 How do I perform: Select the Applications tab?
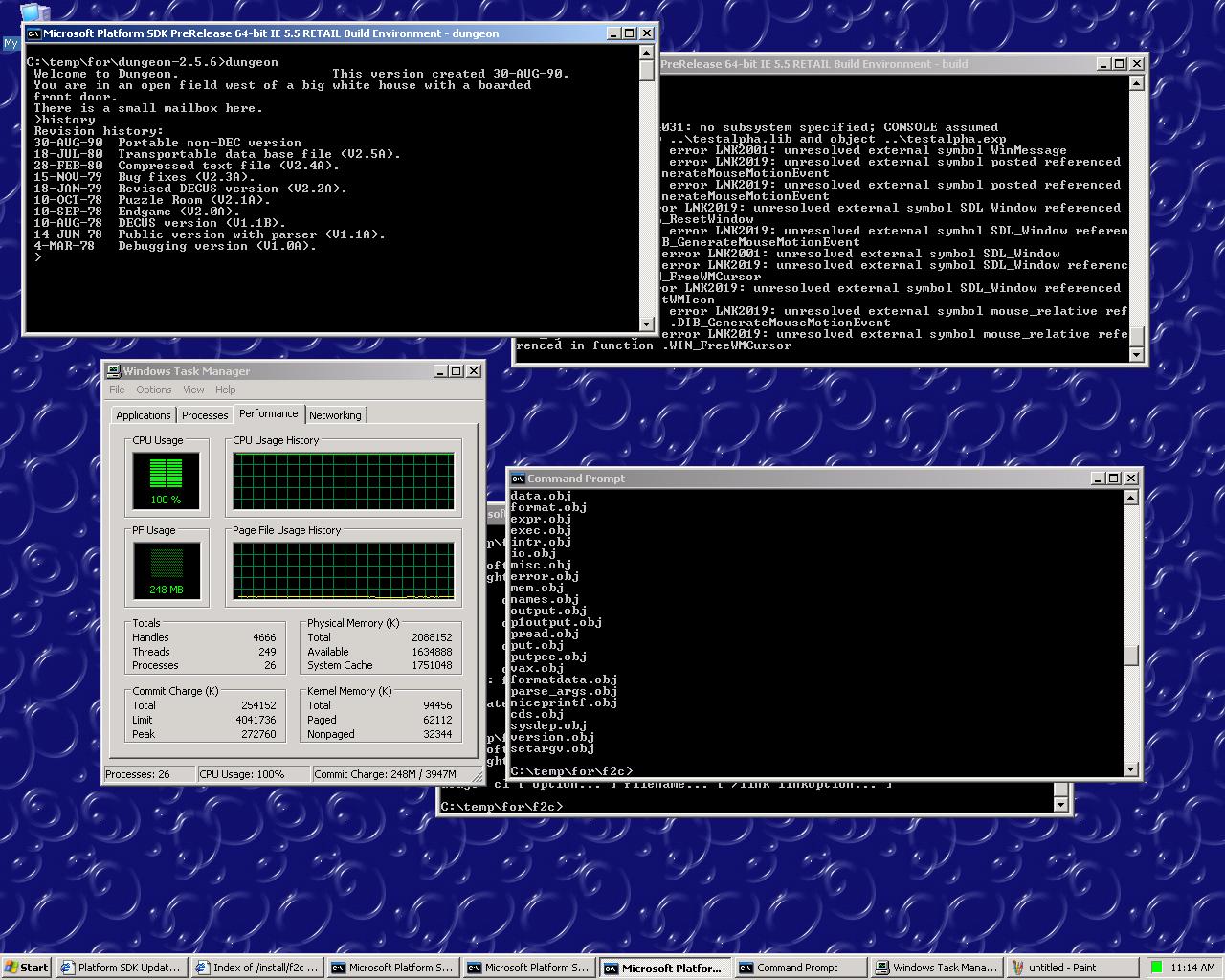coord(143,415)
